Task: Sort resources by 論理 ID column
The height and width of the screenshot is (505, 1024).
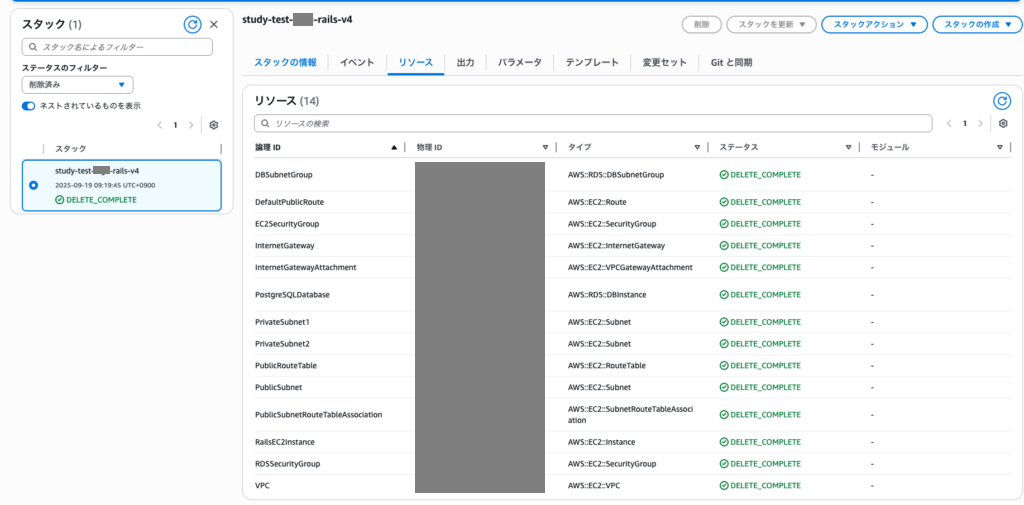Action: [x=394, y=147]
